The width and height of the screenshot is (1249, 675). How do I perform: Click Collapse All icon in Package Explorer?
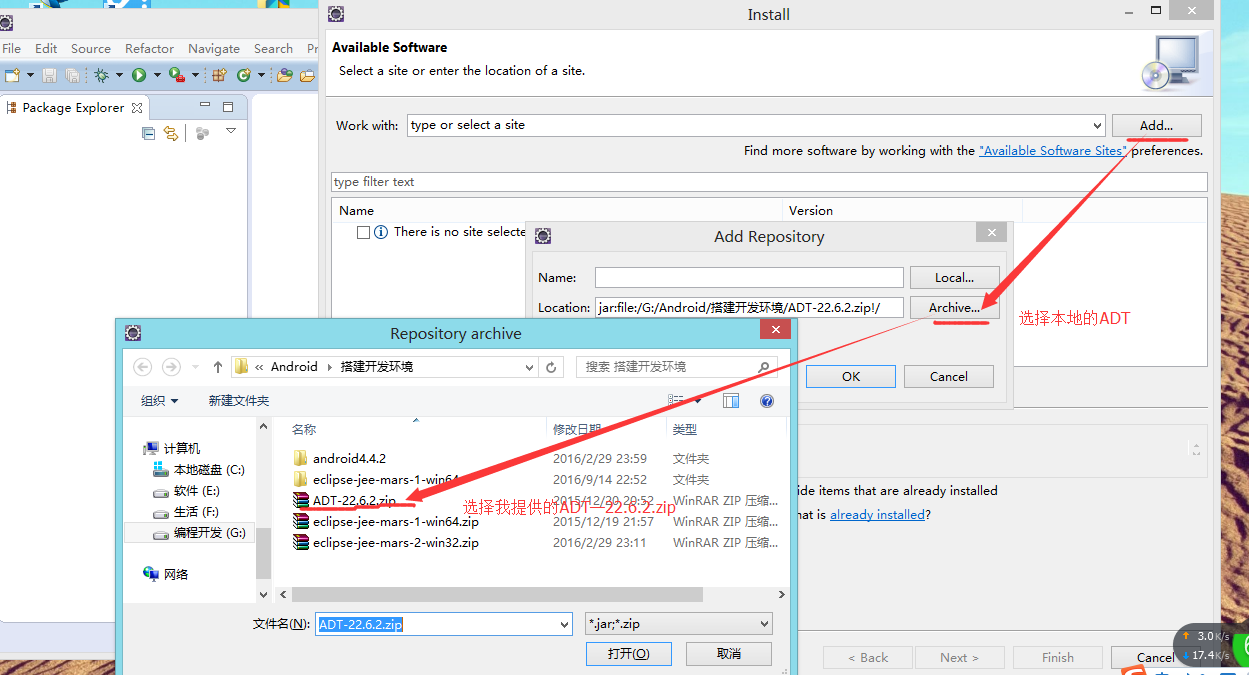[x=148, y=133]
